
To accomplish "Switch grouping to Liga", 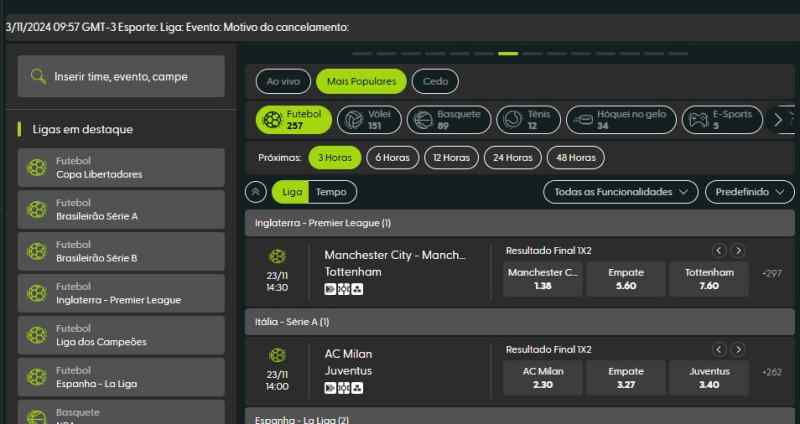I will [x=291, y=192].
